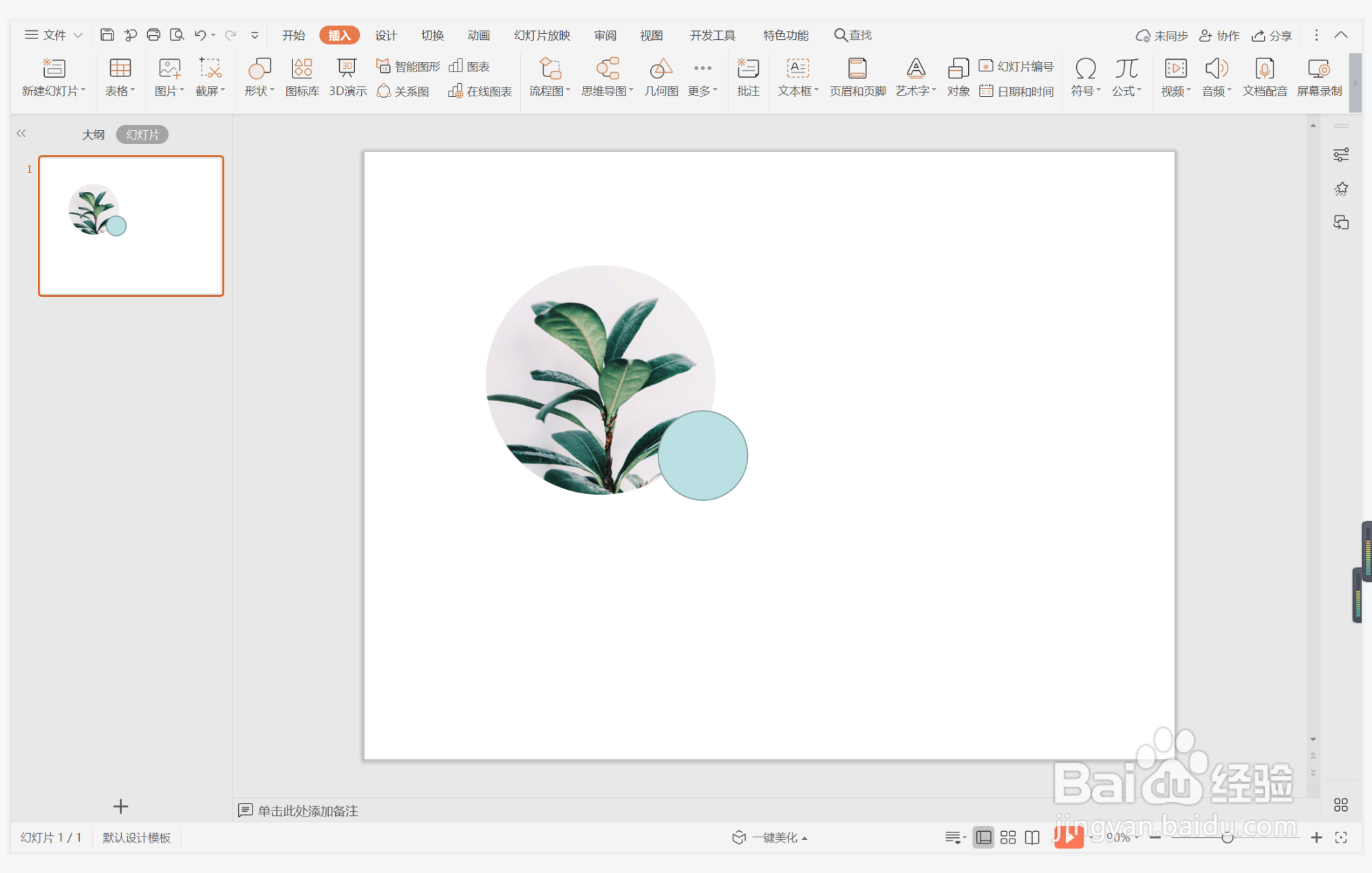Open the 符号 symbol tool
This screenshot has height=873, width=1372.
[1086, 77]
